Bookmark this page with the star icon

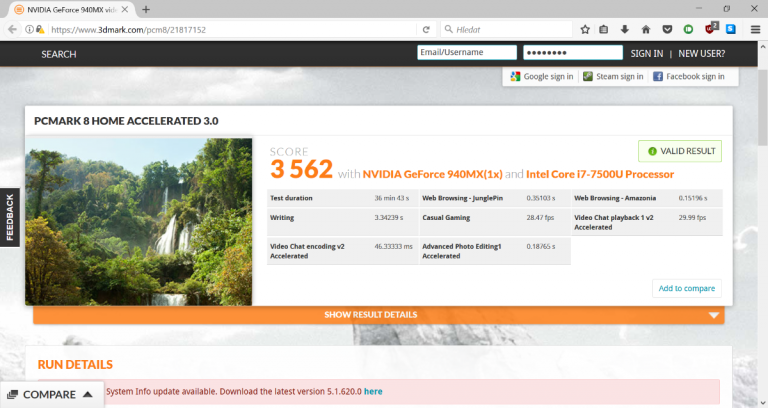coord(585,29)
